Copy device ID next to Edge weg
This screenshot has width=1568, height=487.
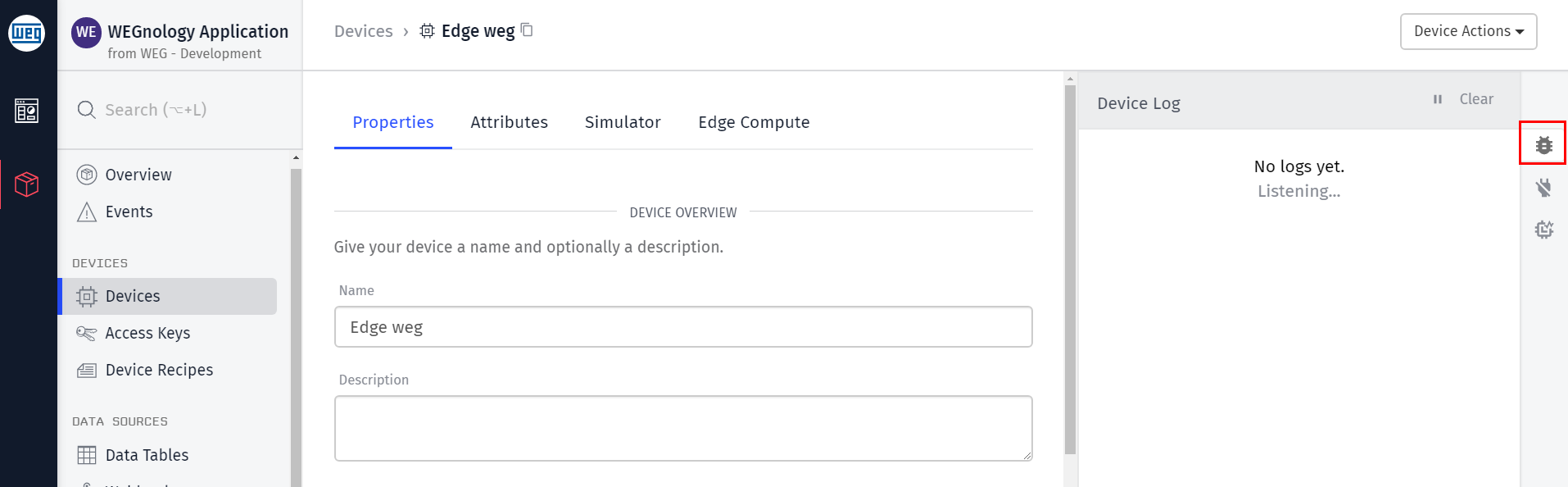click(527, 30)
